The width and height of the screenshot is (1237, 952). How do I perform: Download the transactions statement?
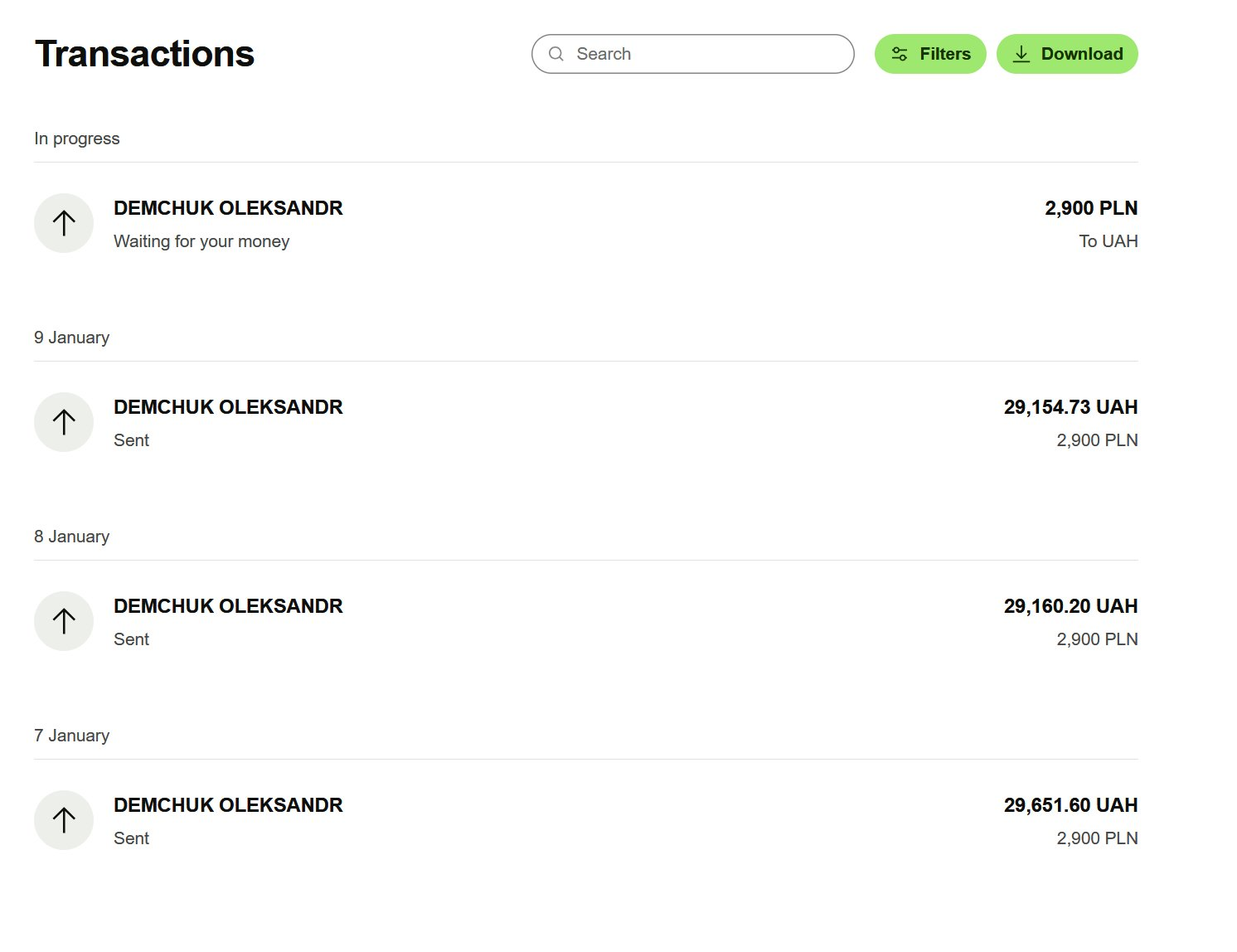point(1067,54)
